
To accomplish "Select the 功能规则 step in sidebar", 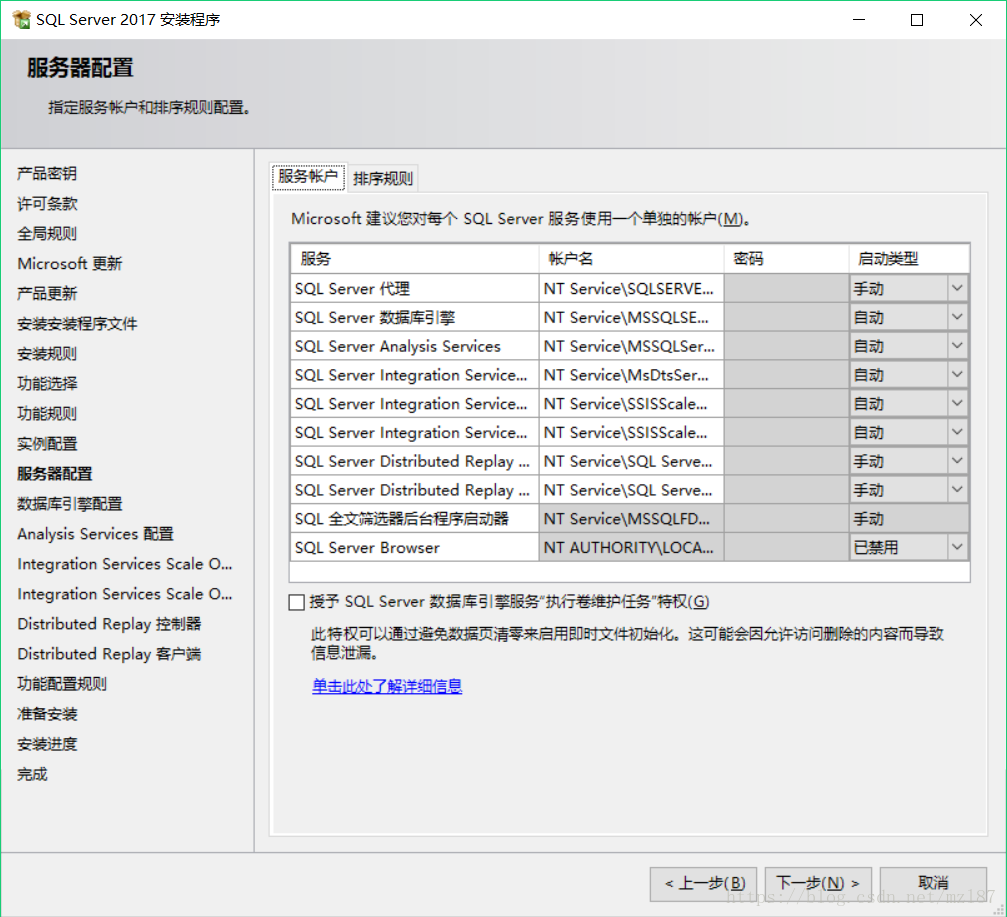I will (x=47, y=414).
